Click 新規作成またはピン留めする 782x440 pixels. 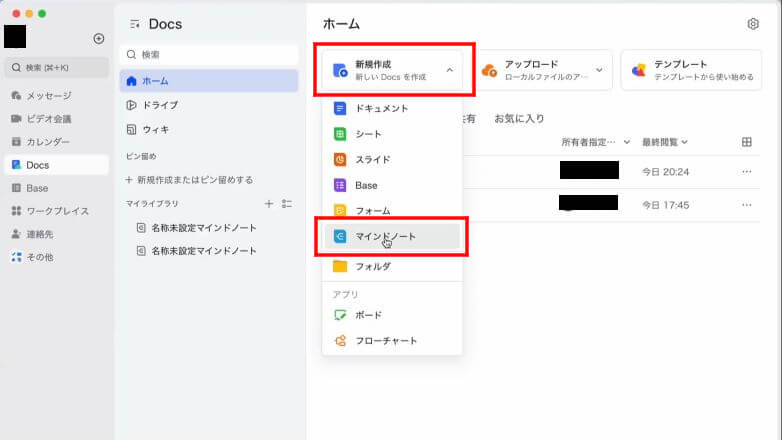tap(190, 180)
